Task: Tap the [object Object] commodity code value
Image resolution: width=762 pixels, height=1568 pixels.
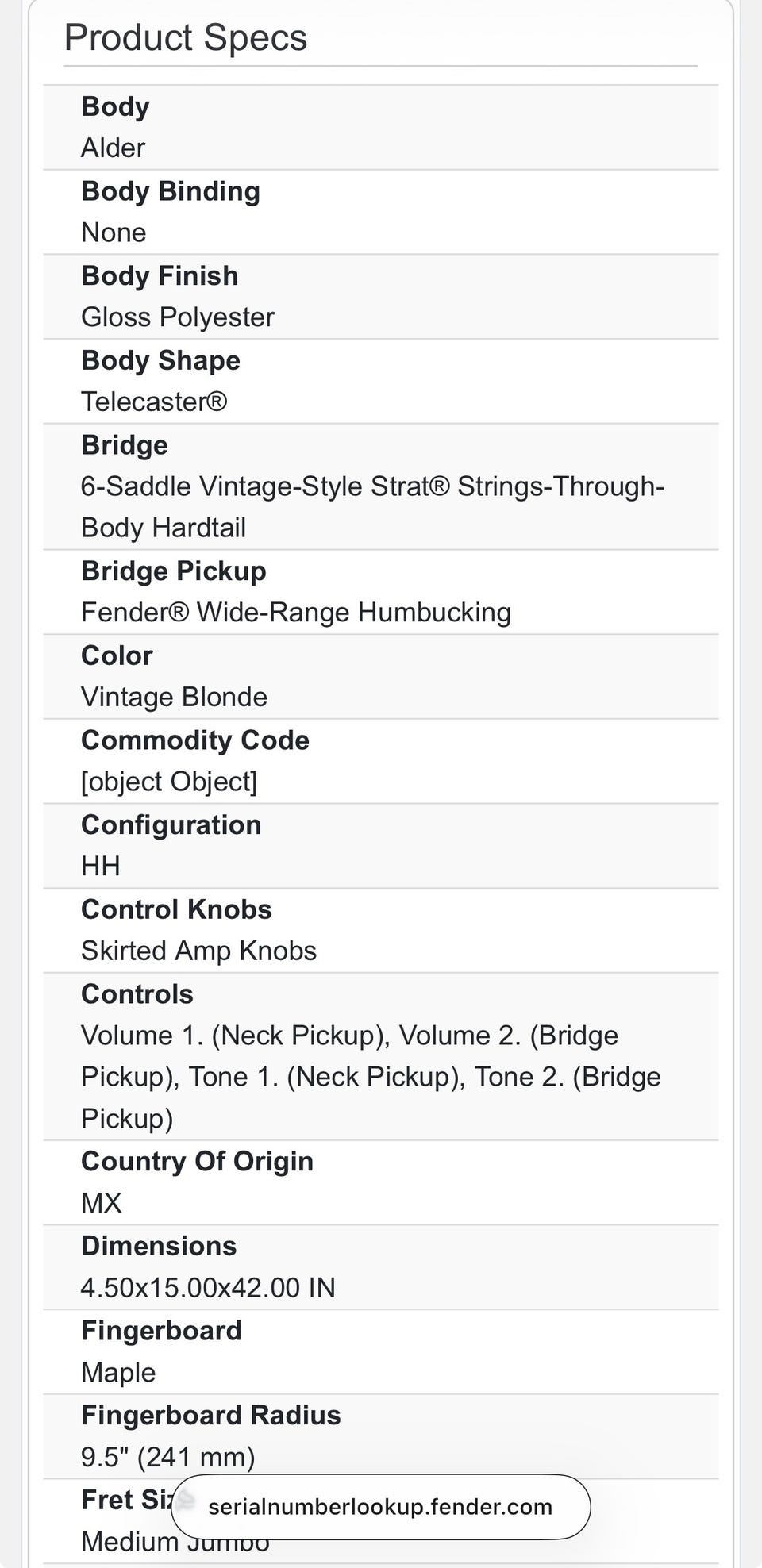Action: tap(169, 782)
